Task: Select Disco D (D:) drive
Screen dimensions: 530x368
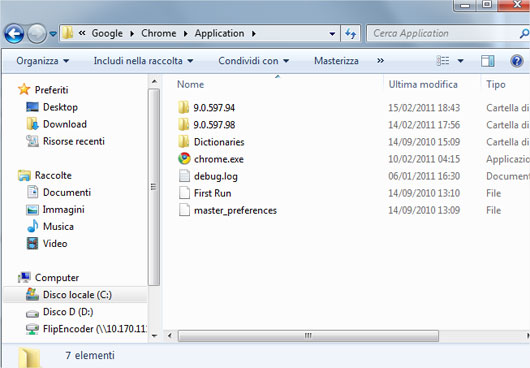Action: click(59, 312)
